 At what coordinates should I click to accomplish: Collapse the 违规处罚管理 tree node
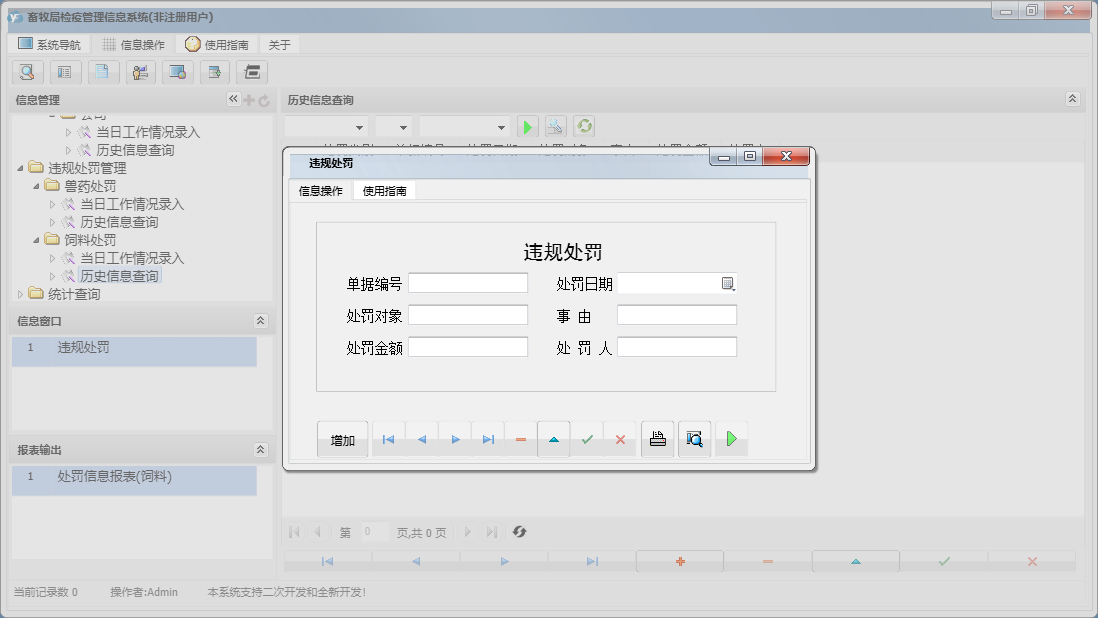click(21, 168)
